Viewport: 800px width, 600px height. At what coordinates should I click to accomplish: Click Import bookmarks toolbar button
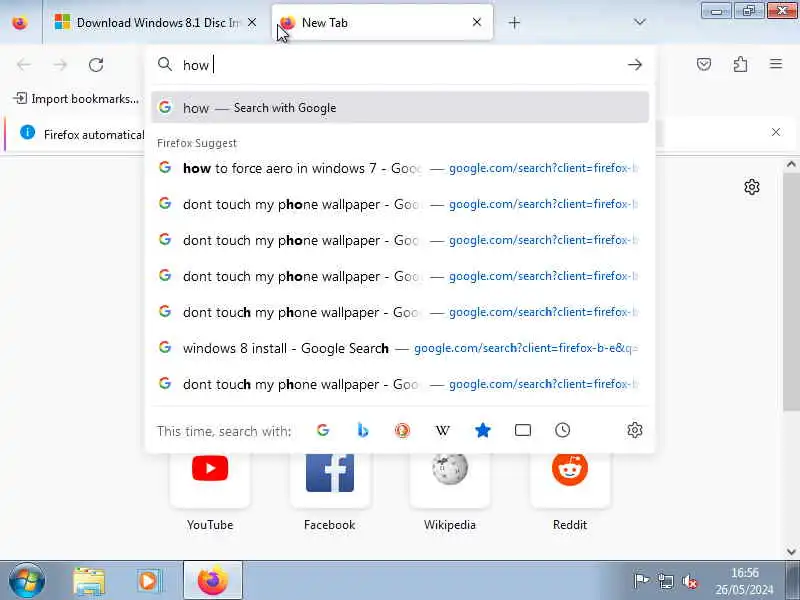pos(76,98)
